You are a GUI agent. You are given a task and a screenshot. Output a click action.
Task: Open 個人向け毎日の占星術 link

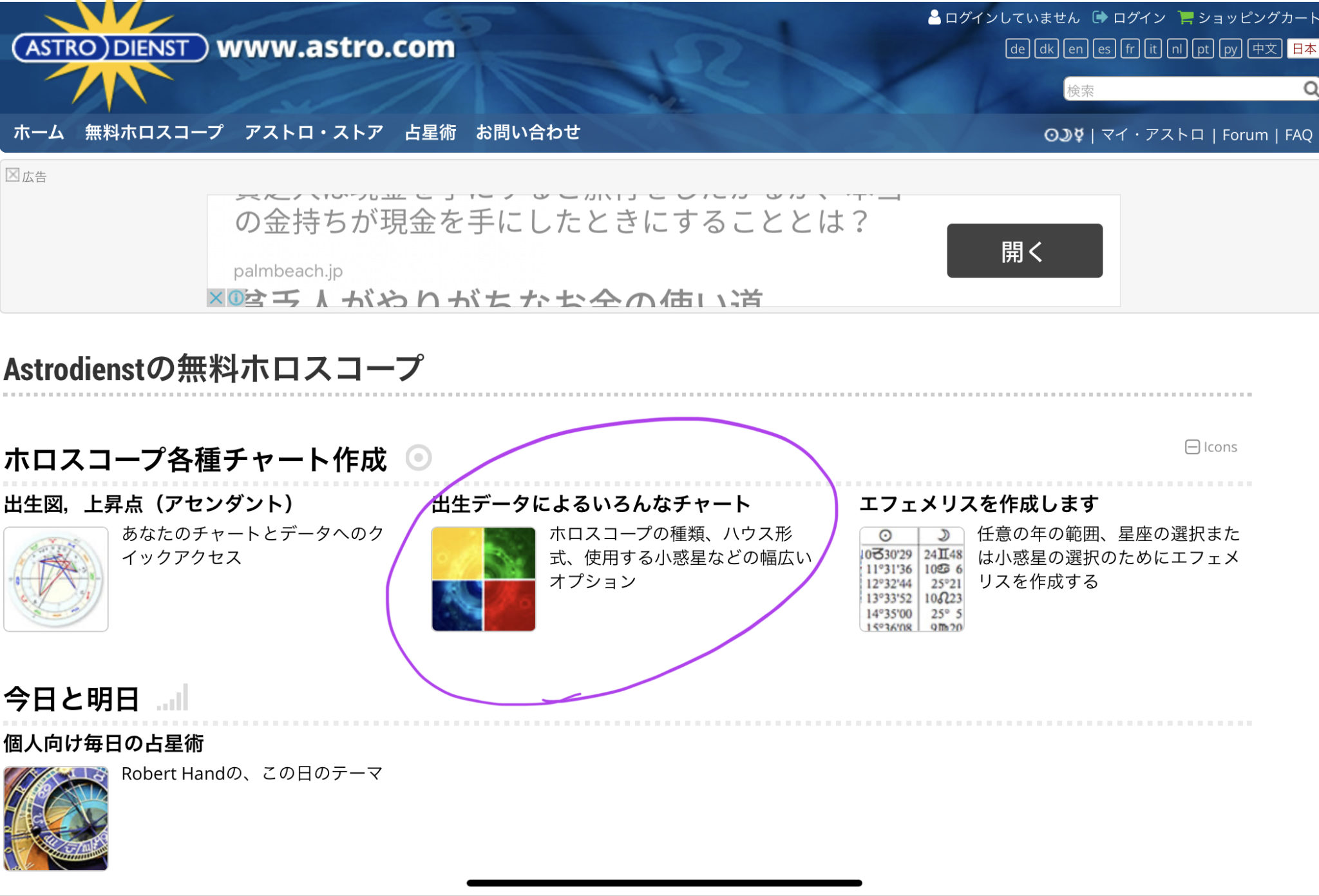(x=104, y=743)
